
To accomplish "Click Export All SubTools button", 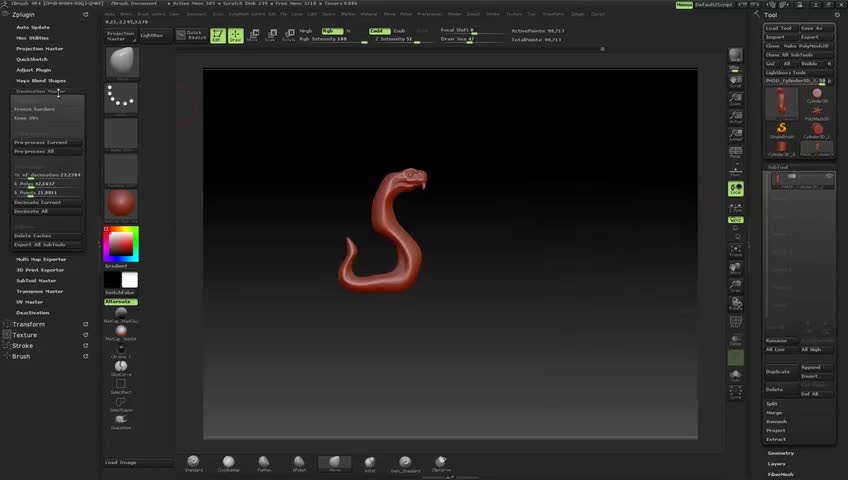I will 48,245.
